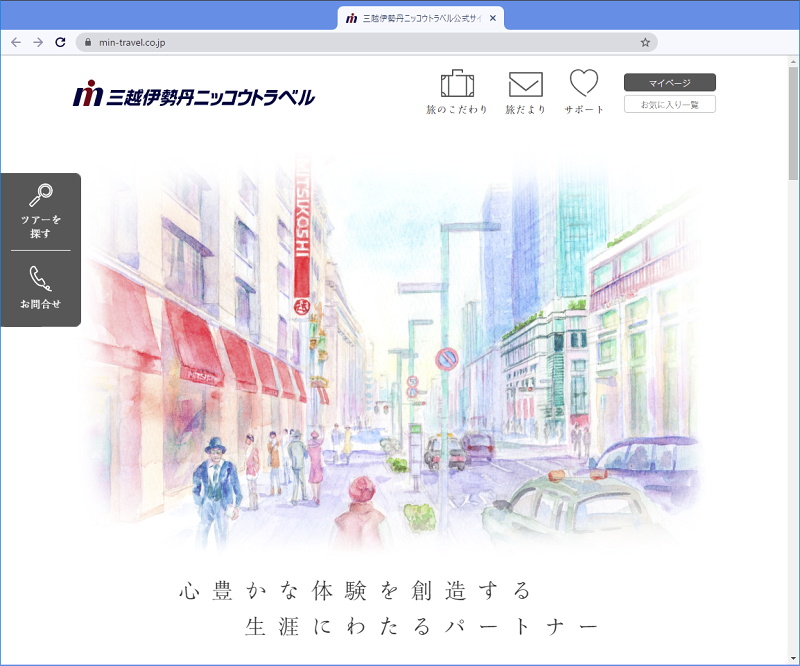Close the current browser tab

(492, 18)
